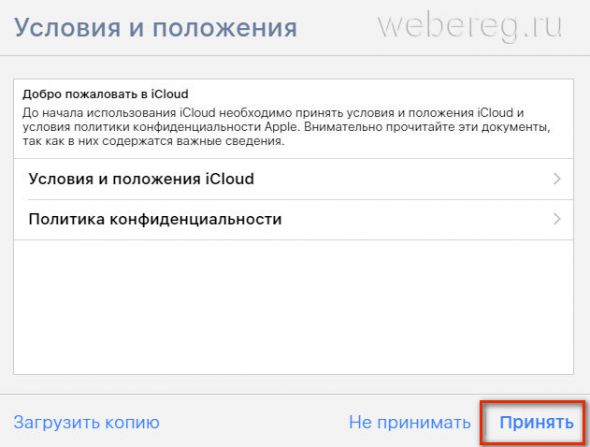Expand chevron next to Политика конфиденциальности

click(x=557, y=219)
